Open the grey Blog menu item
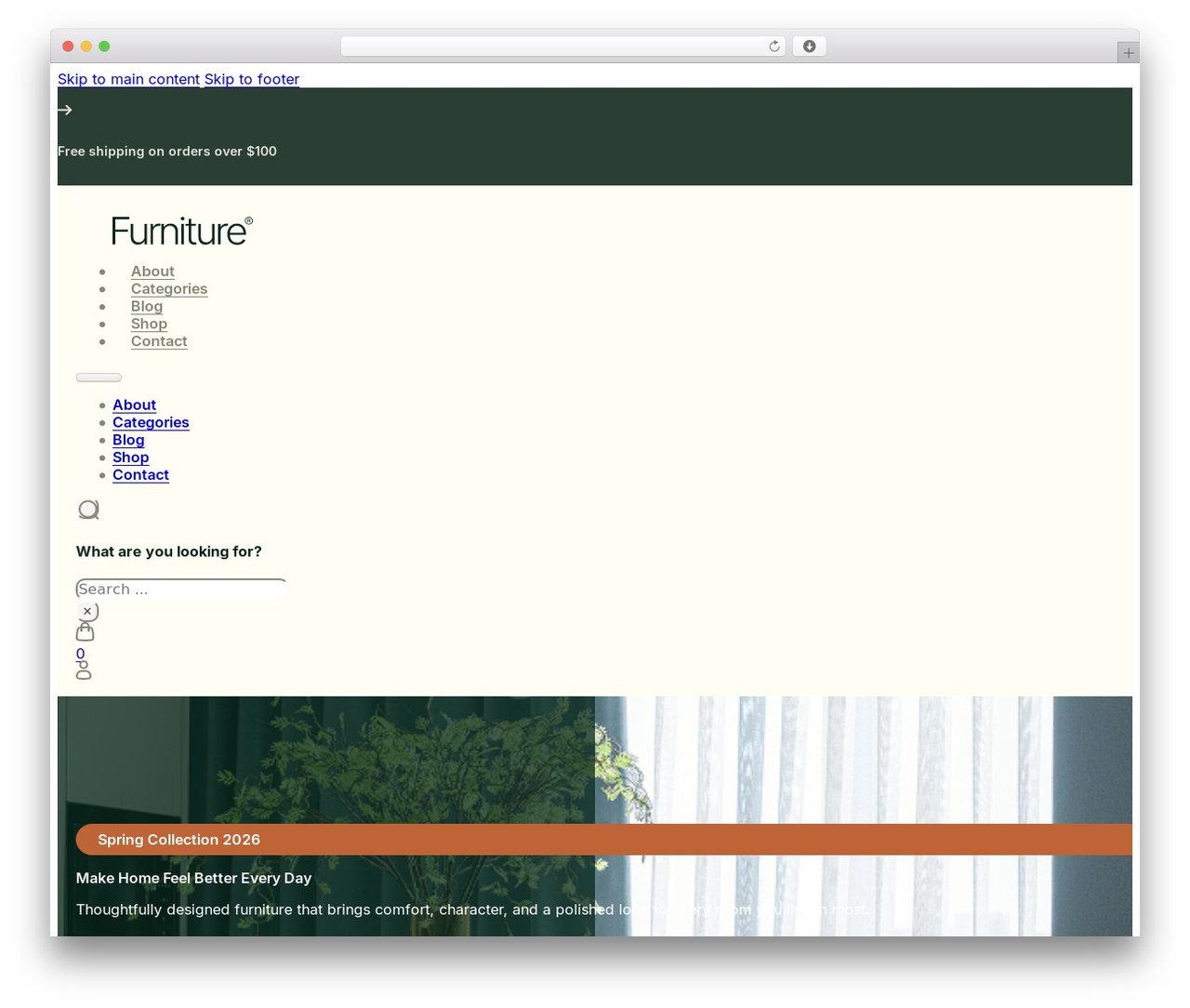1190x1008 pixels. point(147,307)
